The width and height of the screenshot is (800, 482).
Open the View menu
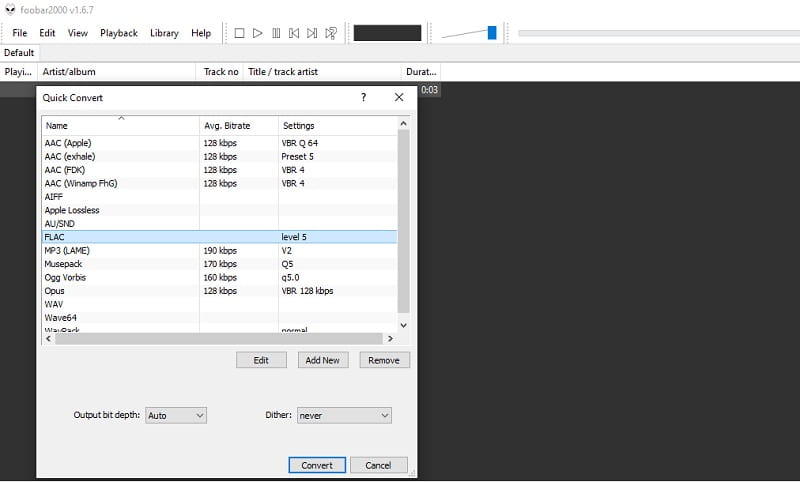pyautogui.click(x=78, y=33)
